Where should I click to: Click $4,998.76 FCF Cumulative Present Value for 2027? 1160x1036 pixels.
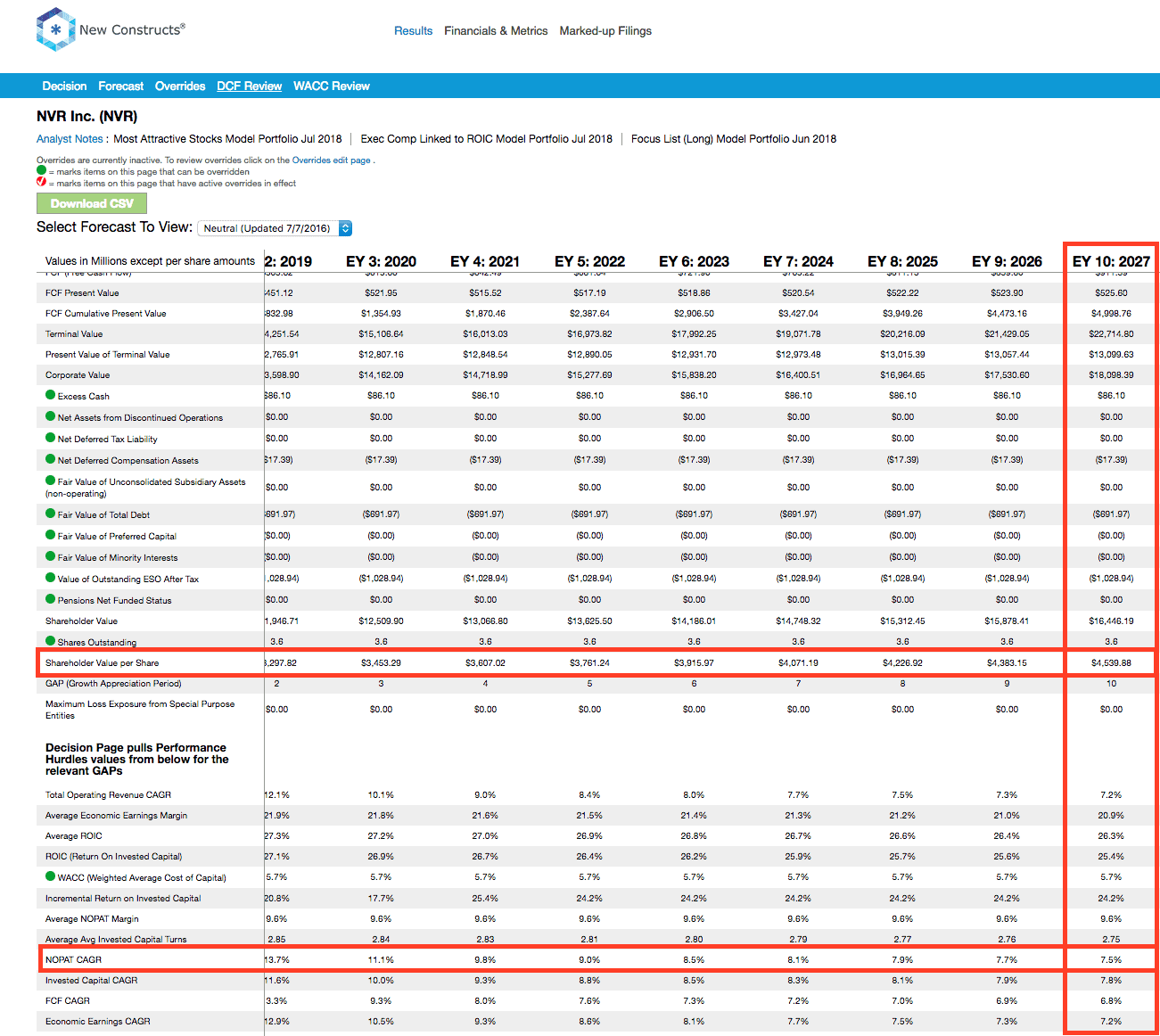(x=1111, y=313)
